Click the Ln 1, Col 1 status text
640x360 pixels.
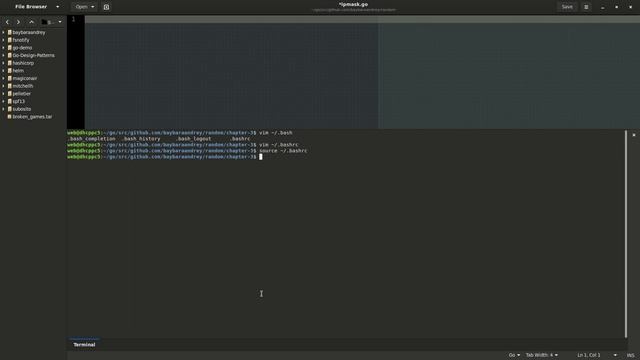pos(589,355)
